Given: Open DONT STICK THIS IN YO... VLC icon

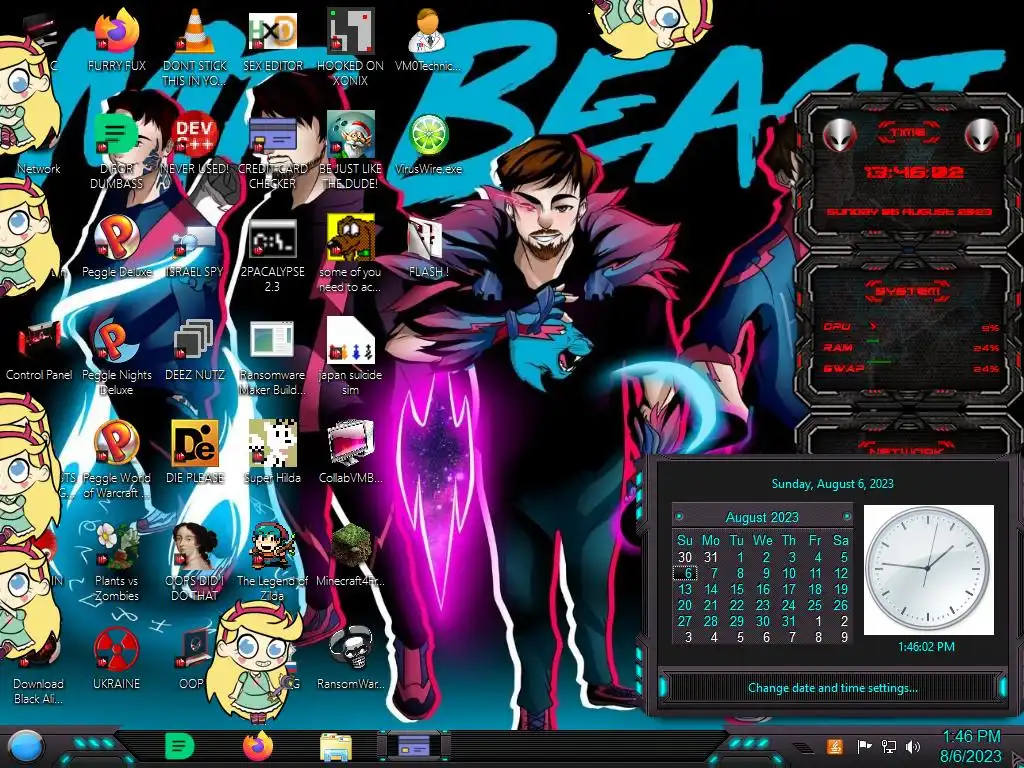Looking at the screenshot, I should [195, 33].
